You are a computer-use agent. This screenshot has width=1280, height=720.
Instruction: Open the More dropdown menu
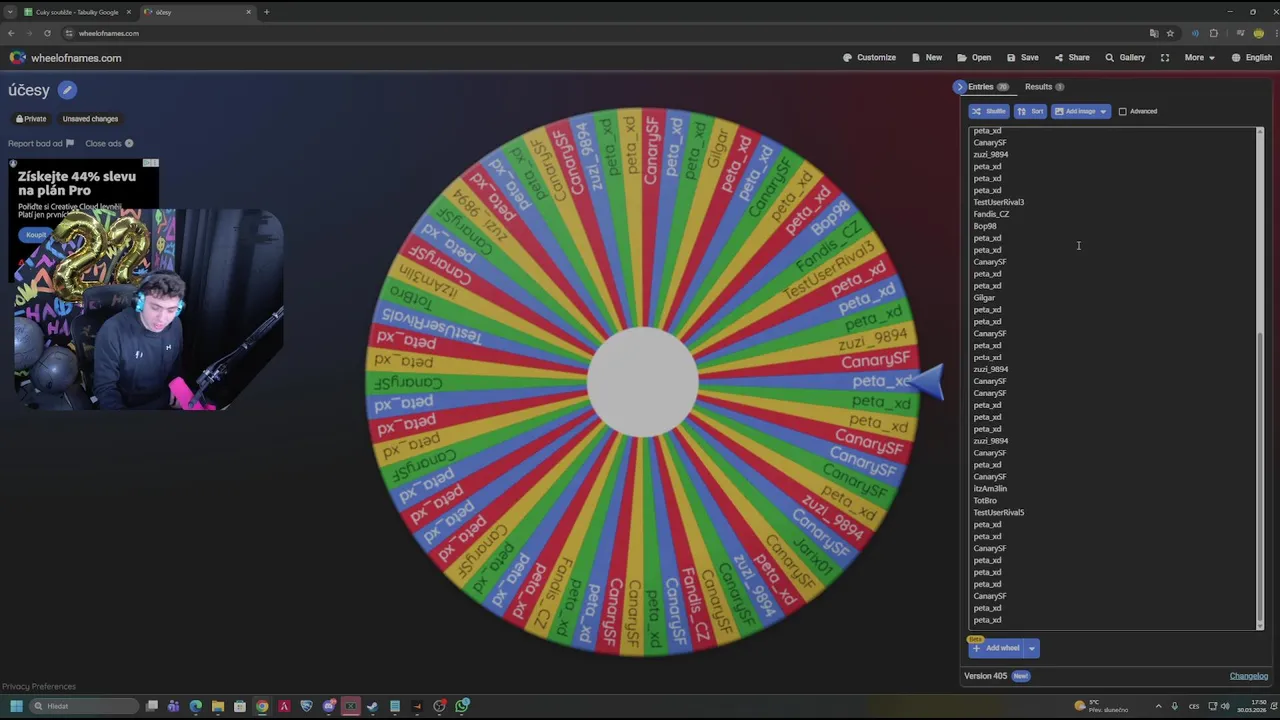coord(1199,58)
